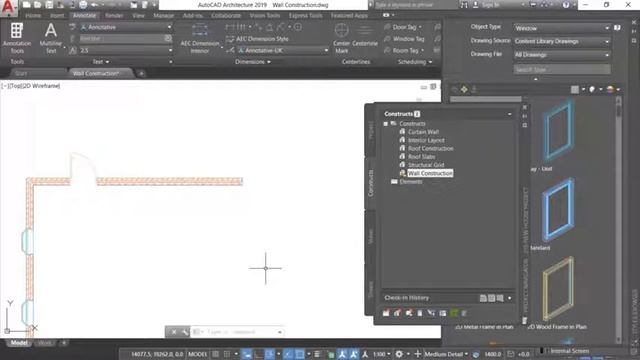The image size is (640, 360).
Task: Open the Help question mark icon
Action: pos(566,5)
